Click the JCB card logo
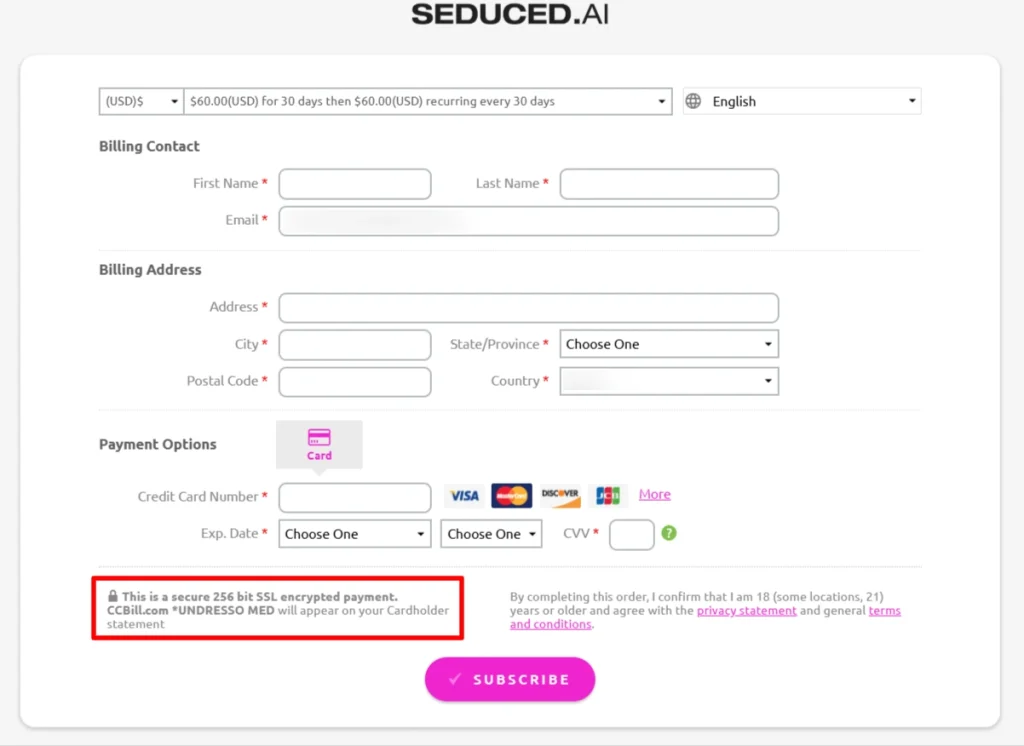Screen dimensions: 1024x746 606,495
